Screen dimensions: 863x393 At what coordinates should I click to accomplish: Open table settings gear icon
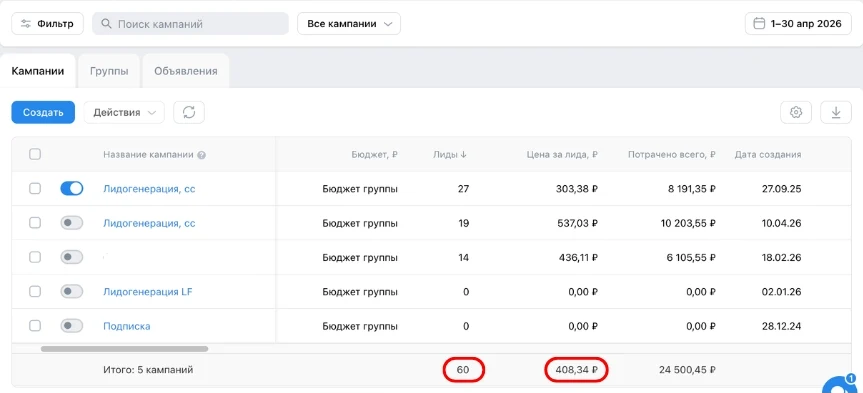796,112
